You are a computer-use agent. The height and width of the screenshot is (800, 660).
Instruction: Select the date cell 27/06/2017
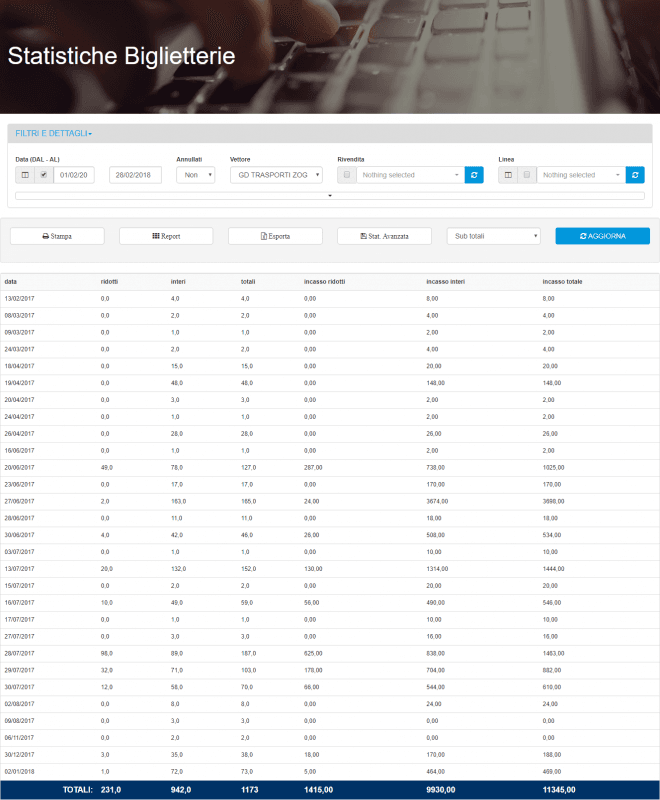point(19,502)
